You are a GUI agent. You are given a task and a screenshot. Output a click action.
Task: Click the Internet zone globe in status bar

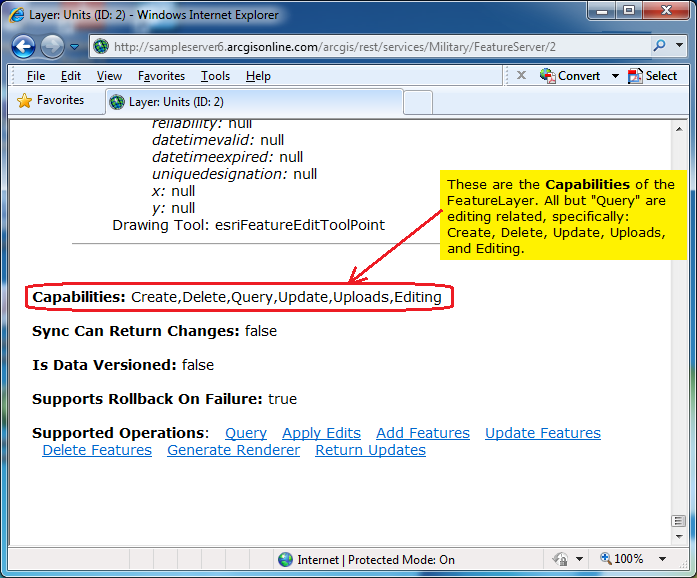[286, 560]
